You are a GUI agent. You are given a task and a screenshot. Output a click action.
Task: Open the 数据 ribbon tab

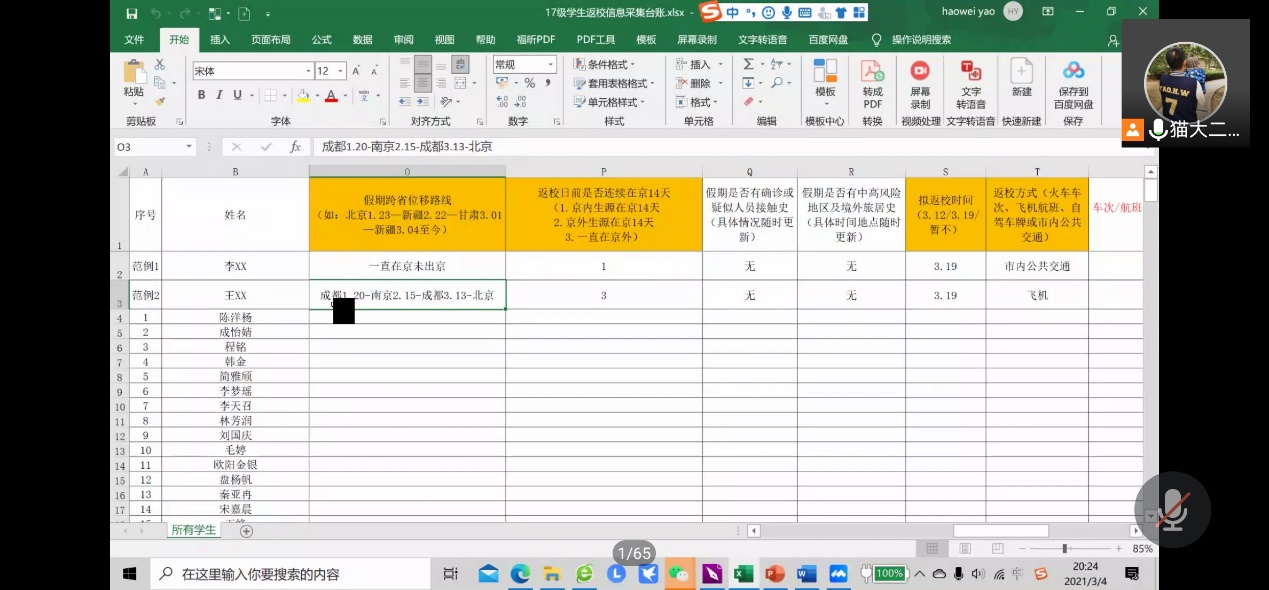tap(362, 40)
